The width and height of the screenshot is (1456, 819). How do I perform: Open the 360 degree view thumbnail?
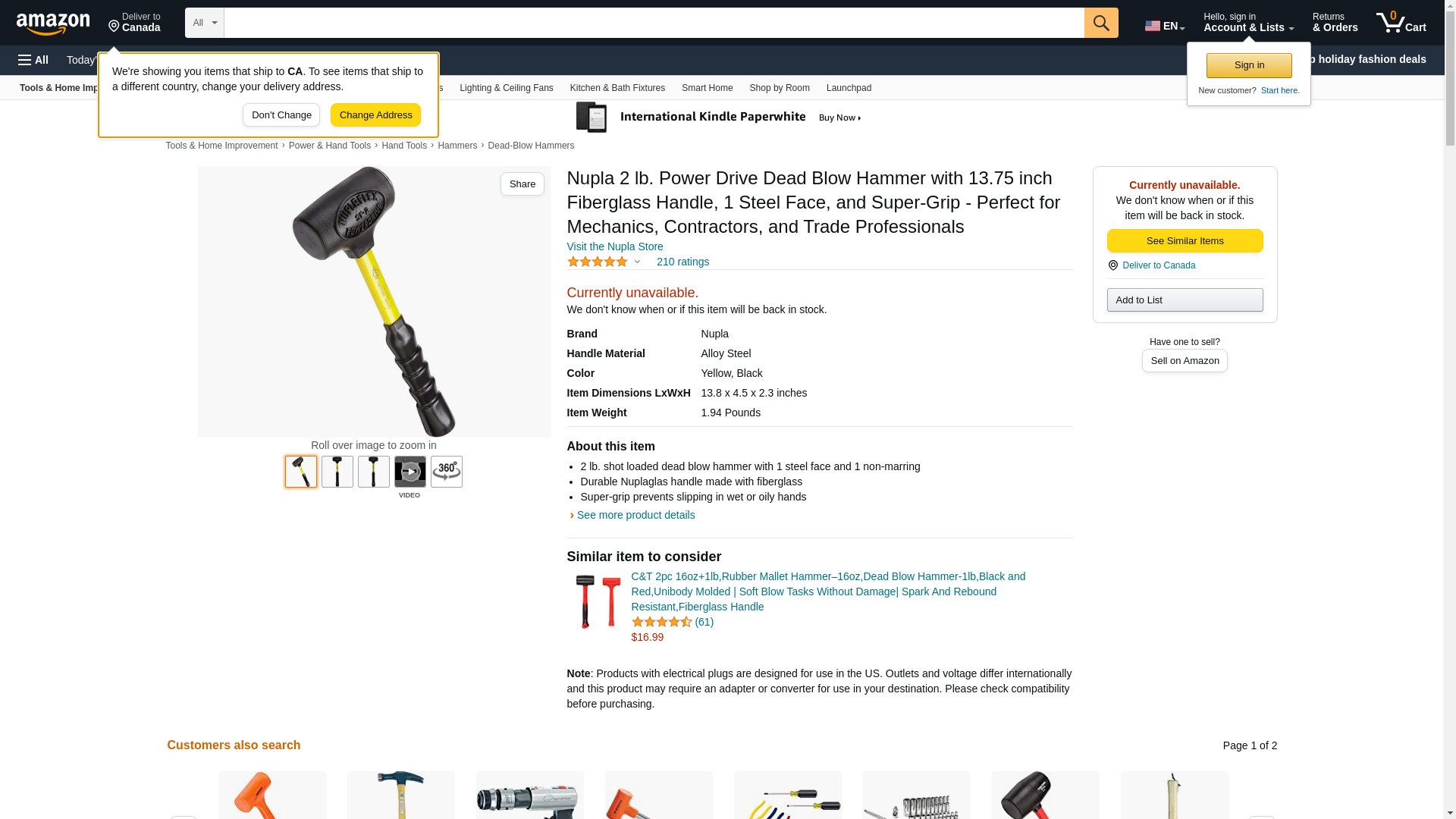(x=447, y=472)
